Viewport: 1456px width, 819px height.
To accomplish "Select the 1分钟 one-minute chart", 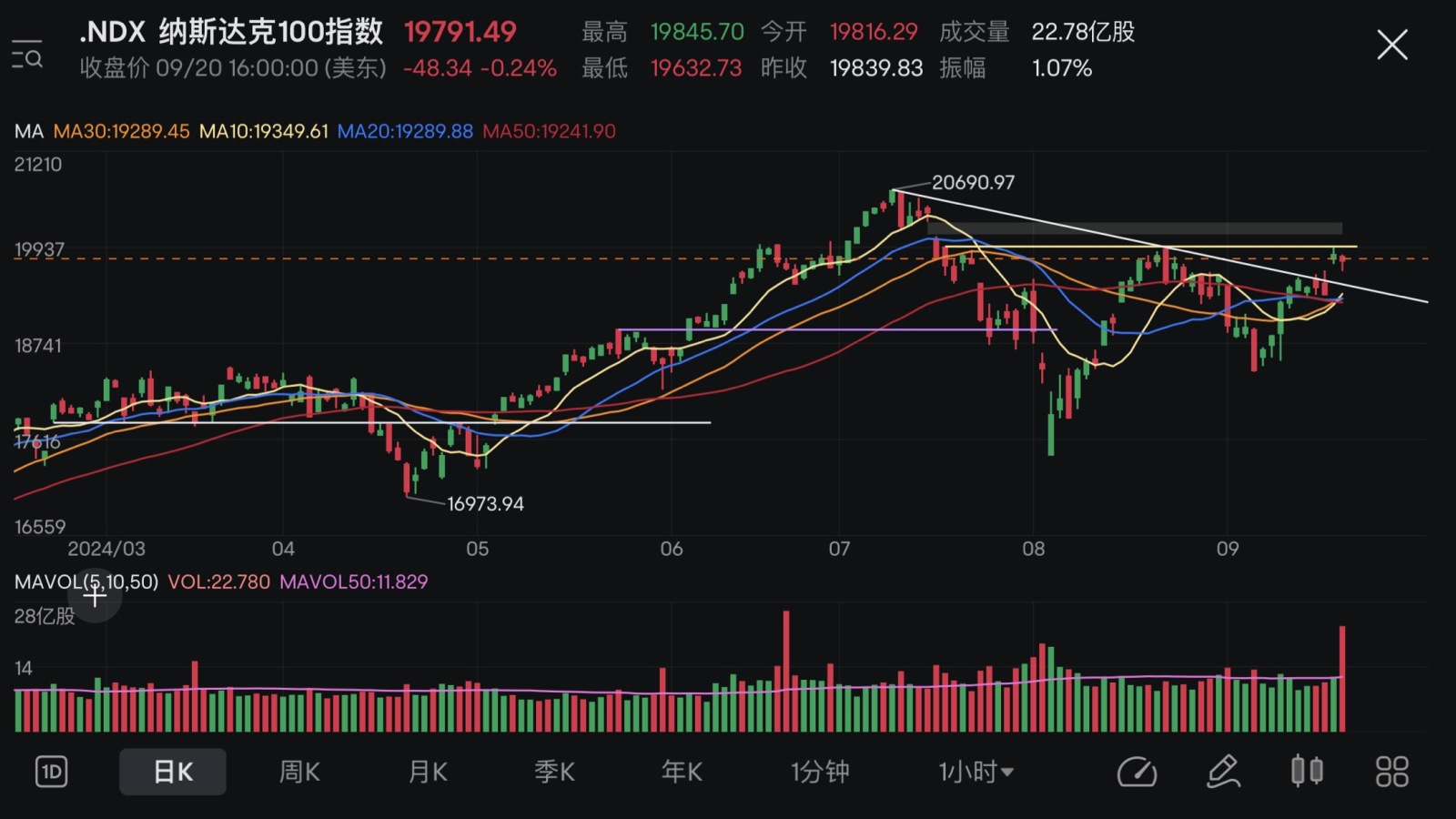I will point(820,773).
